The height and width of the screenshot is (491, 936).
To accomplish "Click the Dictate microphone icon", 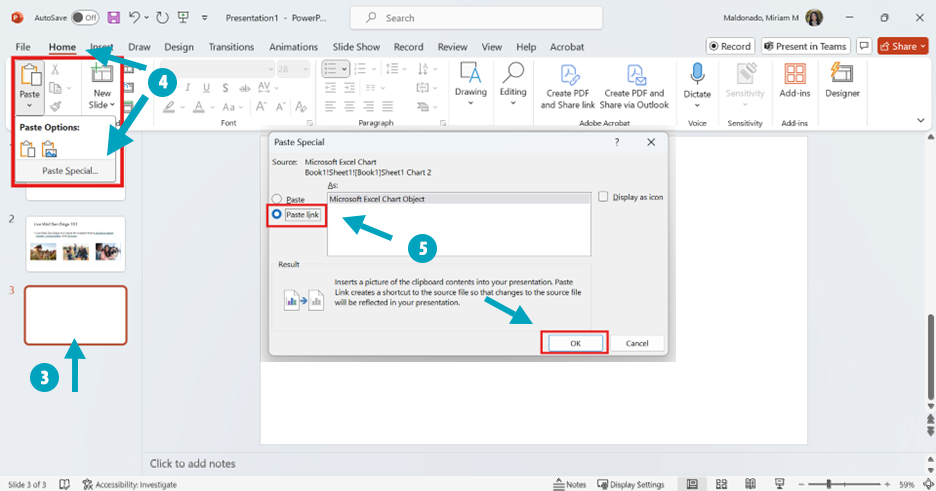I will coord(697,73).
